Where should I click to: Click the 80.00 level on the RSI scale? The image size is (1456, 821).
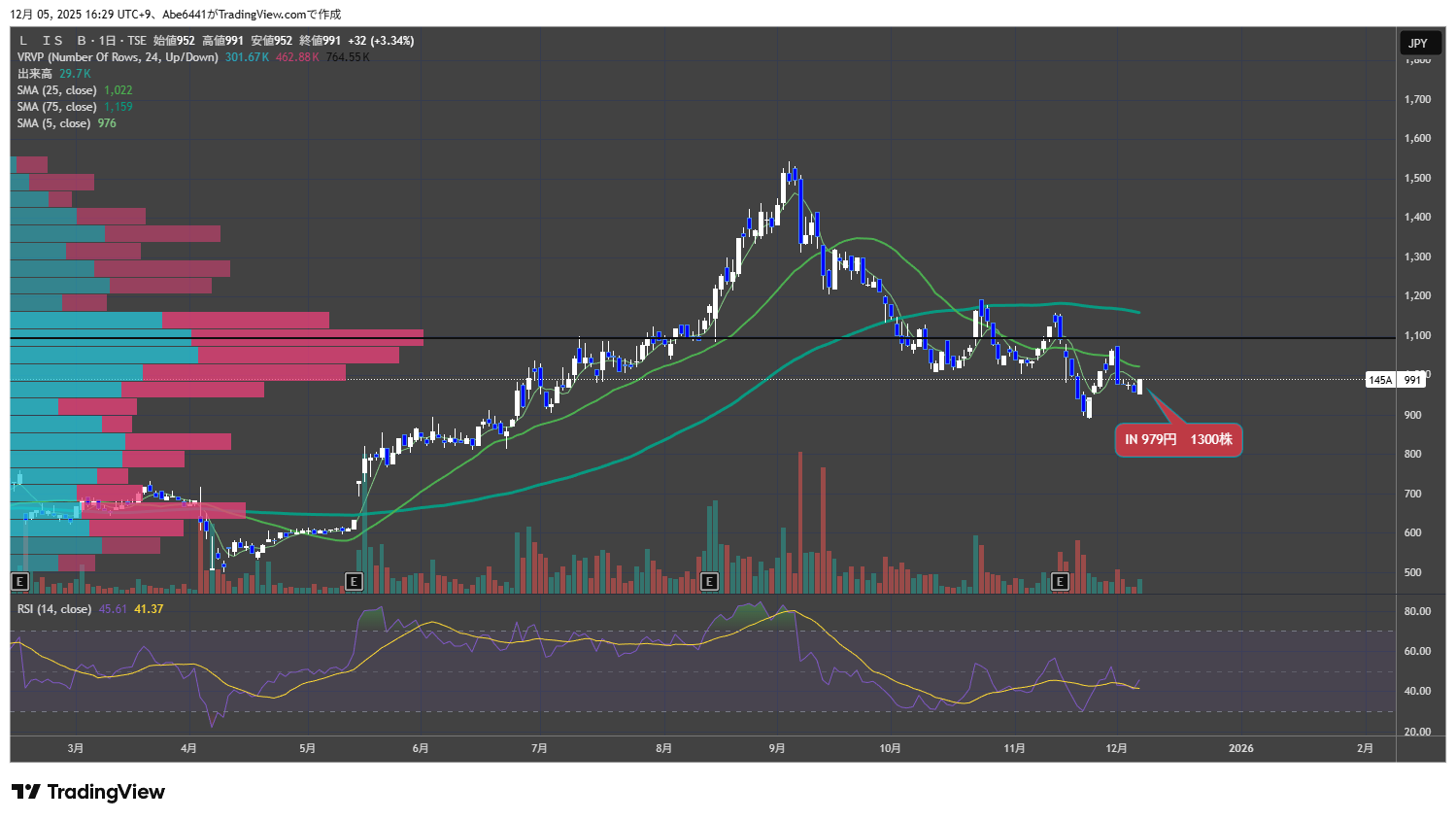click(1417, 611)
